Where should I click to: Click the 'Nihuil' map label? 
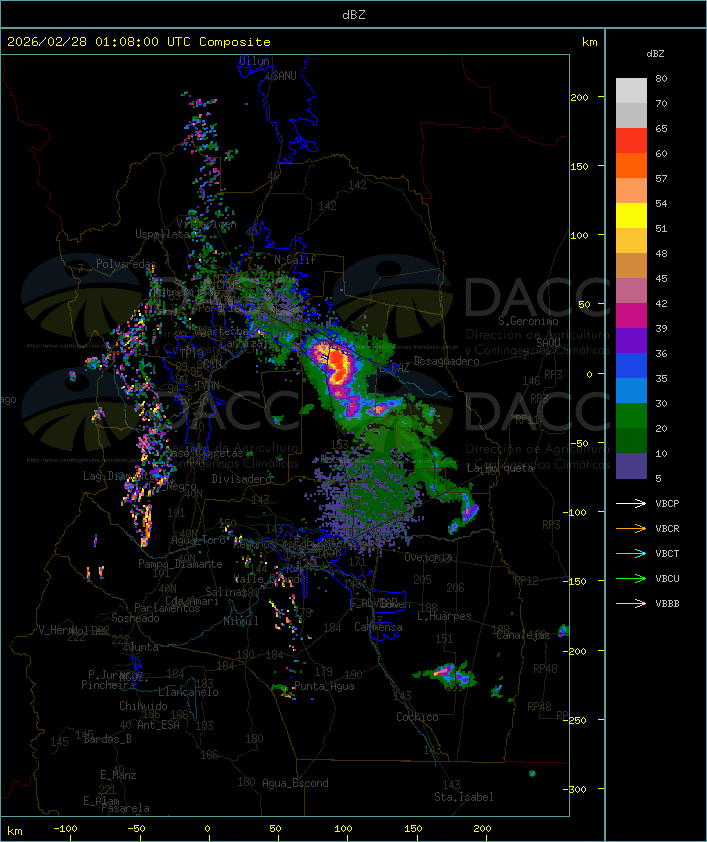click(241, 621)
